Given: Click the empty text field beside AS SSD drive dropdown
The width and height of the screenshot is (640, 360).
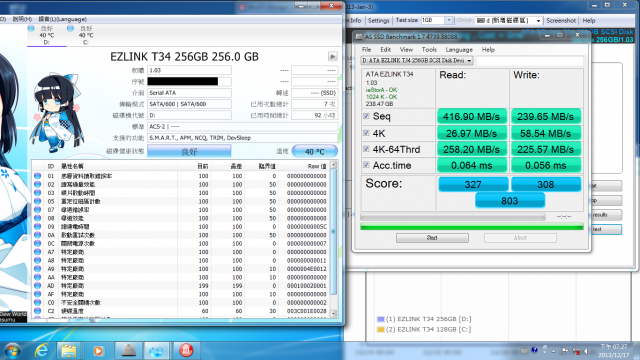Looking at the screenshot, I should 529,60.
